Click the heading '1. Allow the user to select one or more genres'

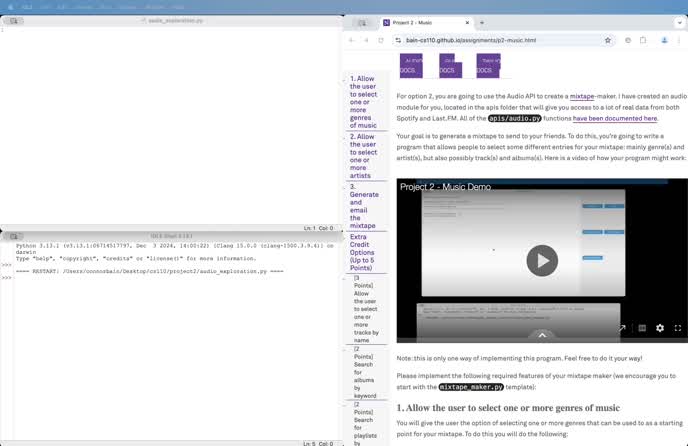(x=508, y=408)
